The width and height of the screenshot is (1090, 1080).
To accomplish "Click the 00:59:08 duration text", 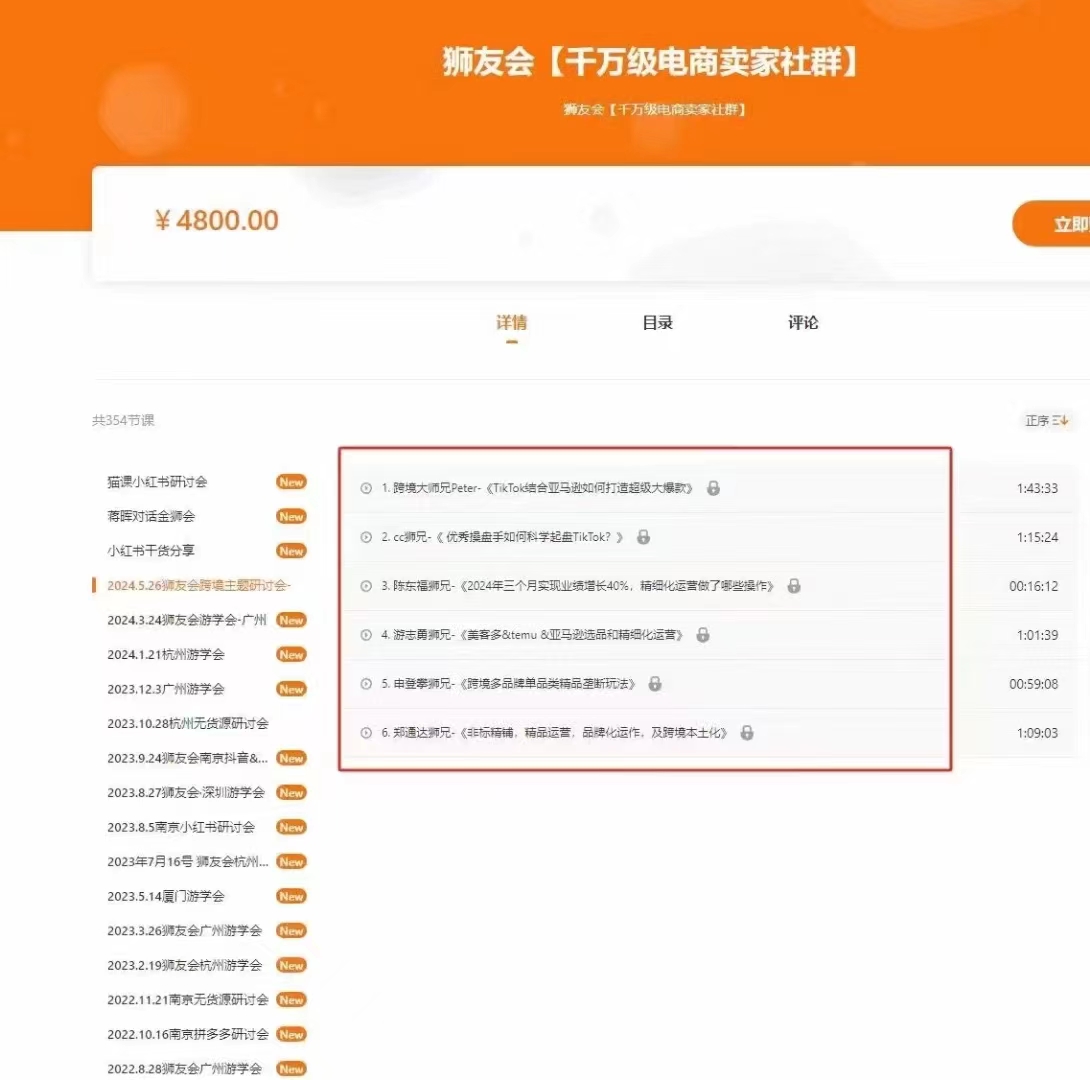I will [x=1034, y=684].
